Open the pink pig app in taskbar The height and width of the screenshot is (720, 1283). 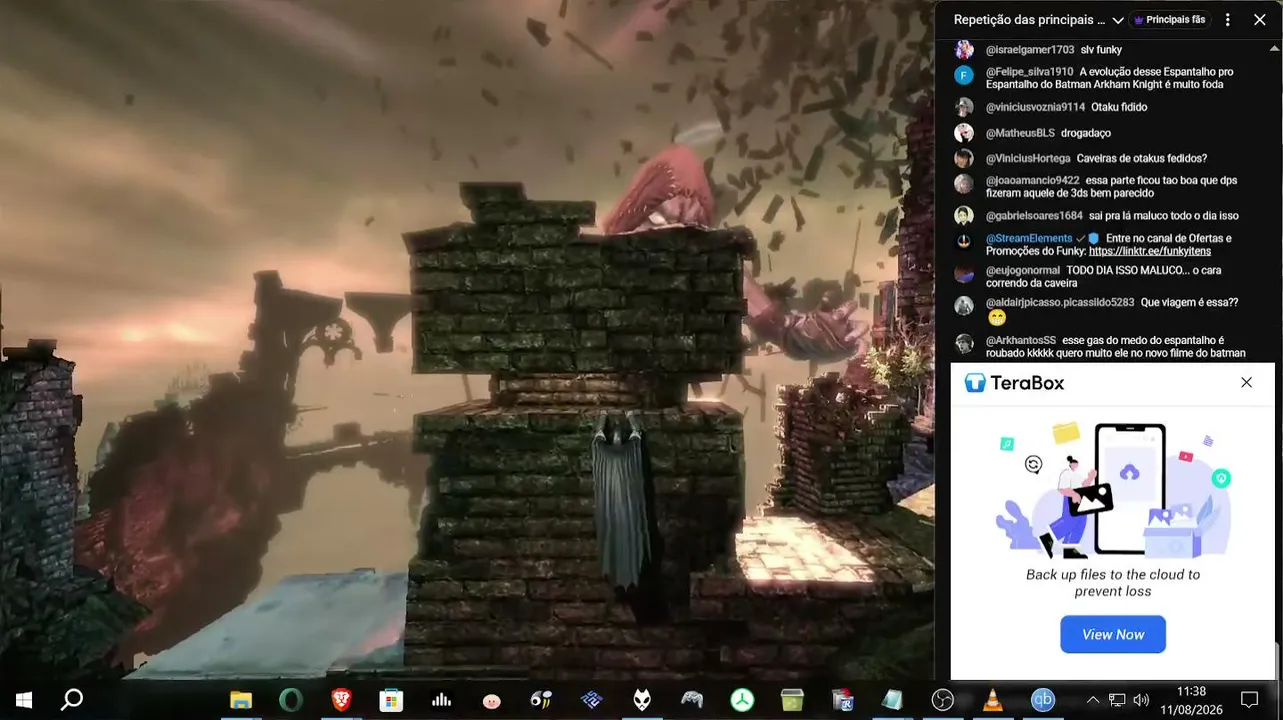point(491,701)
